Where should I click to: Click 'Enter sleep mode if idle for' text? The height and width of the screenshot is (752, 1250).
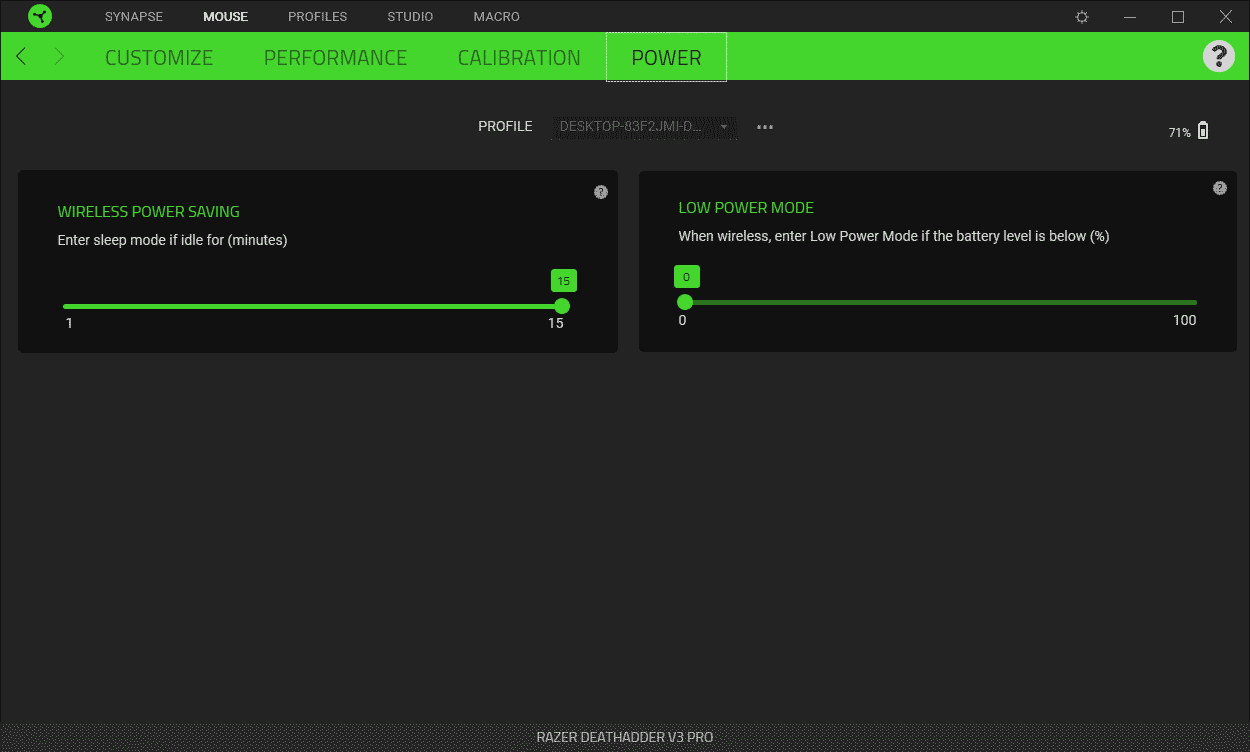click(172, 240)
